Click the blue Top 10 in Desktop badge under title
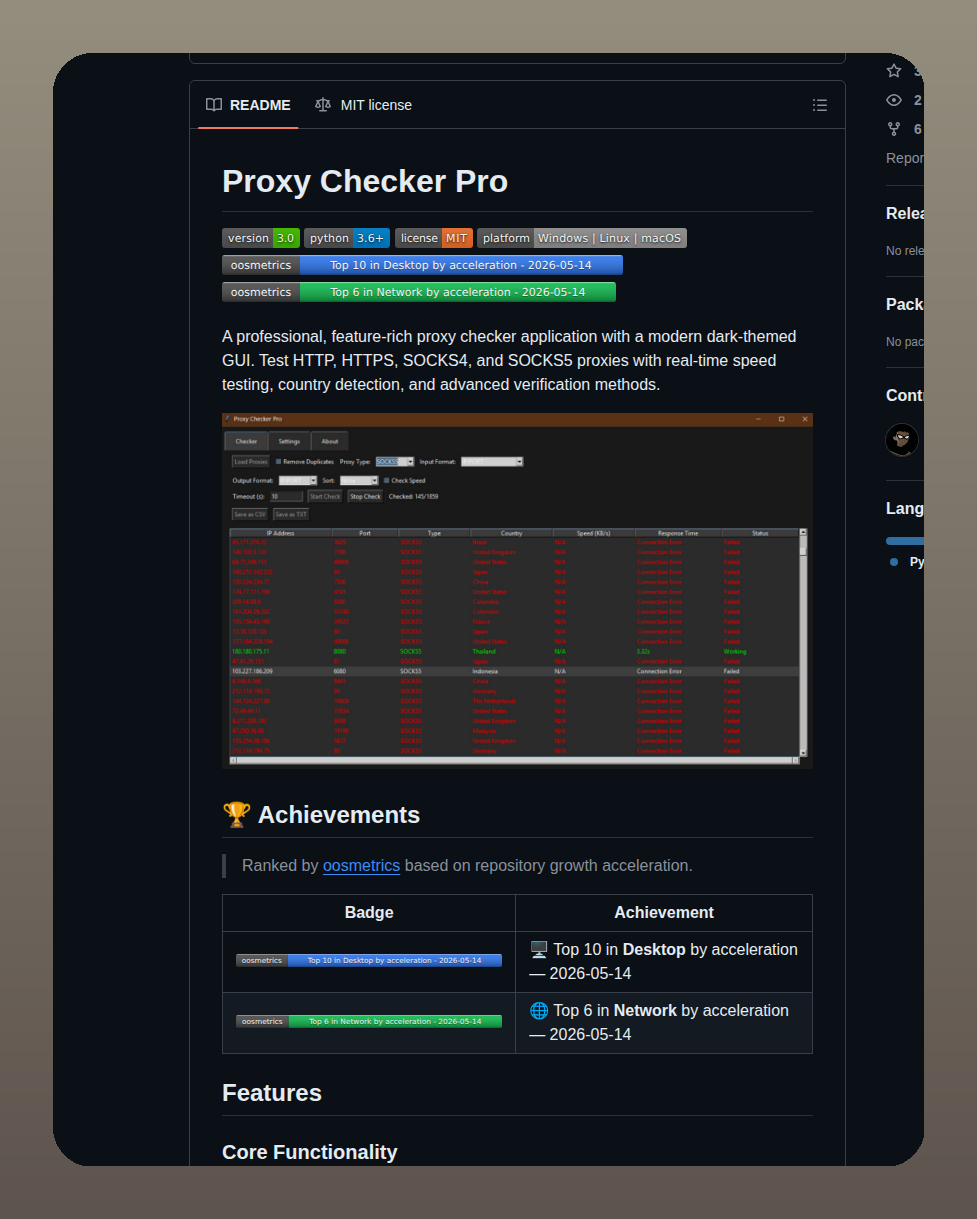This screenshot has width=977, height=1219. pyautogui.click(x=422, y=265)
